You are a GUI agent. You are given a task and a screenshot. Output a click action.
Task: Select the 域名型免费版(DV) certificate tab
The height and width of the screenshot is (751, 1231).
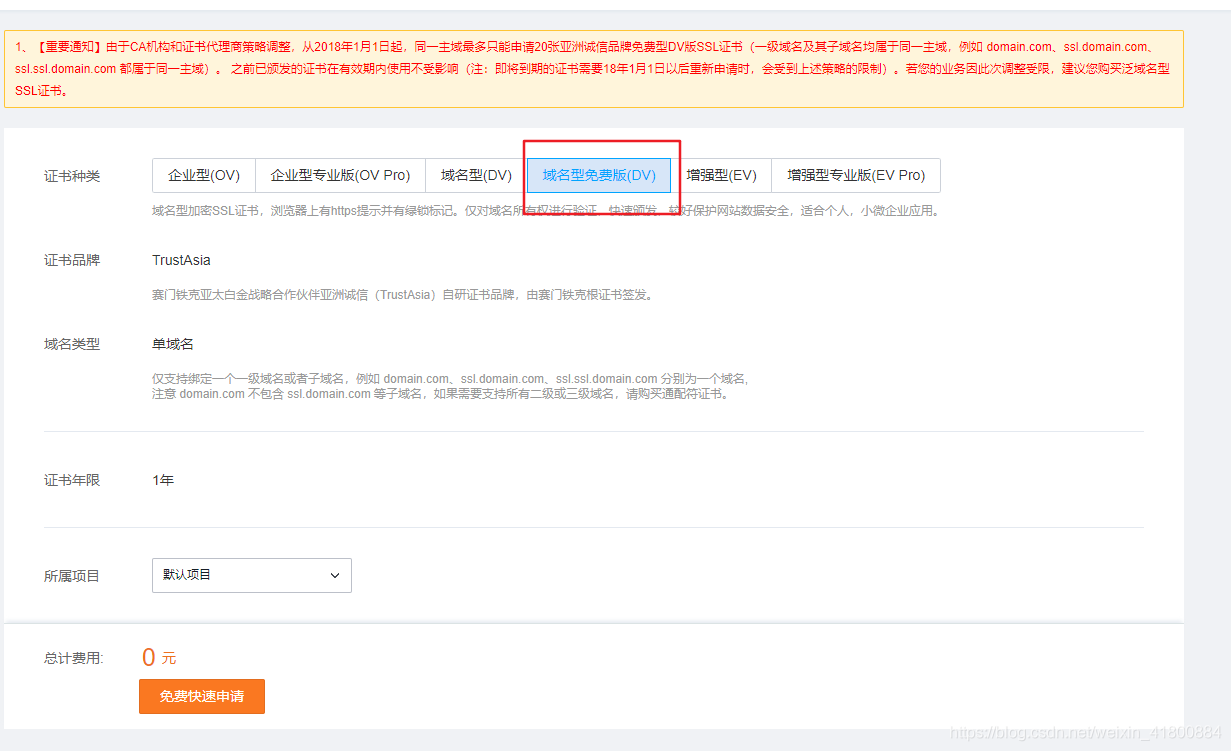(598, 175)
